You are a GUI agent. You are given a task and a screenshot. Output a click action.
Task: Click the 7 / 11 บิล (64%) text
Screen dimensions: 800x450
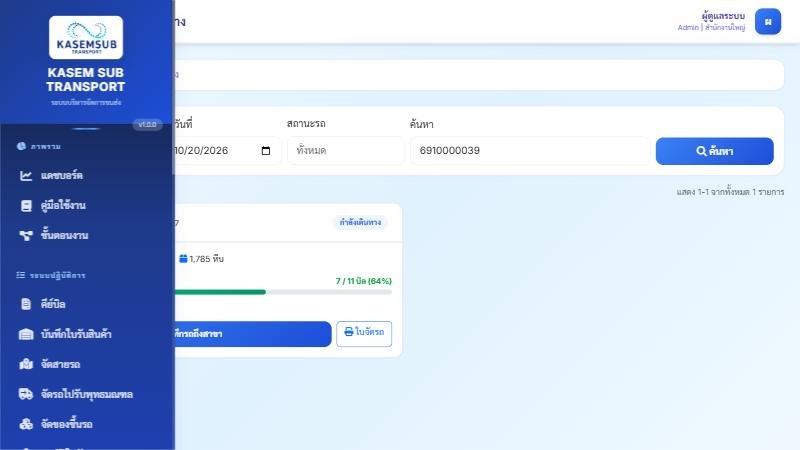coord(363,281)
